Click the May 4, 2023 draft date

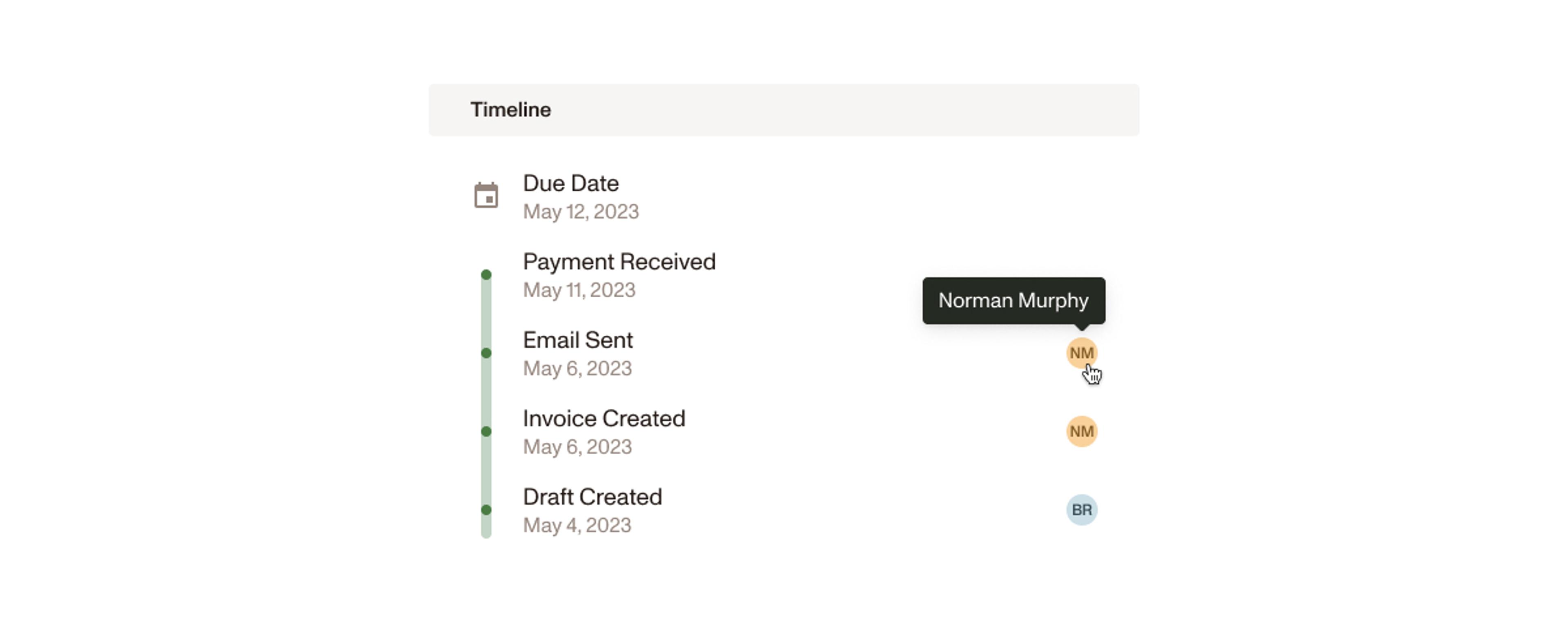pyautogui.click(x=577, y=526)
